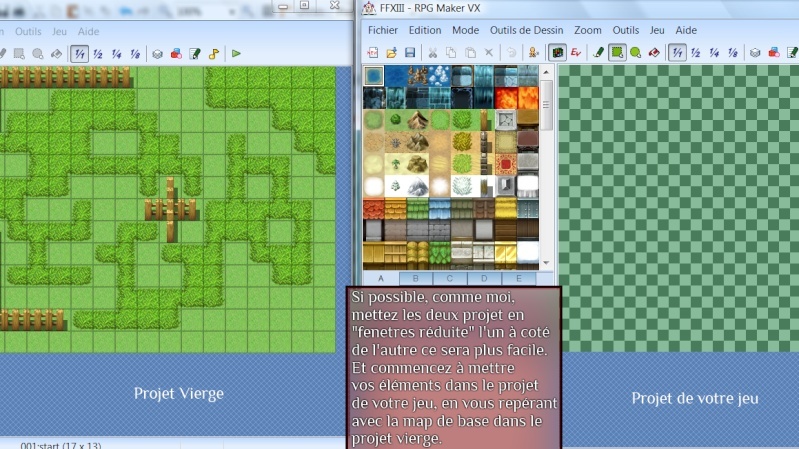Select Flood Fill in Projet Vierge window
Image resolution: width=799 pixels, height=449 pixels.
pyautogui.click(x=57, y=54)
